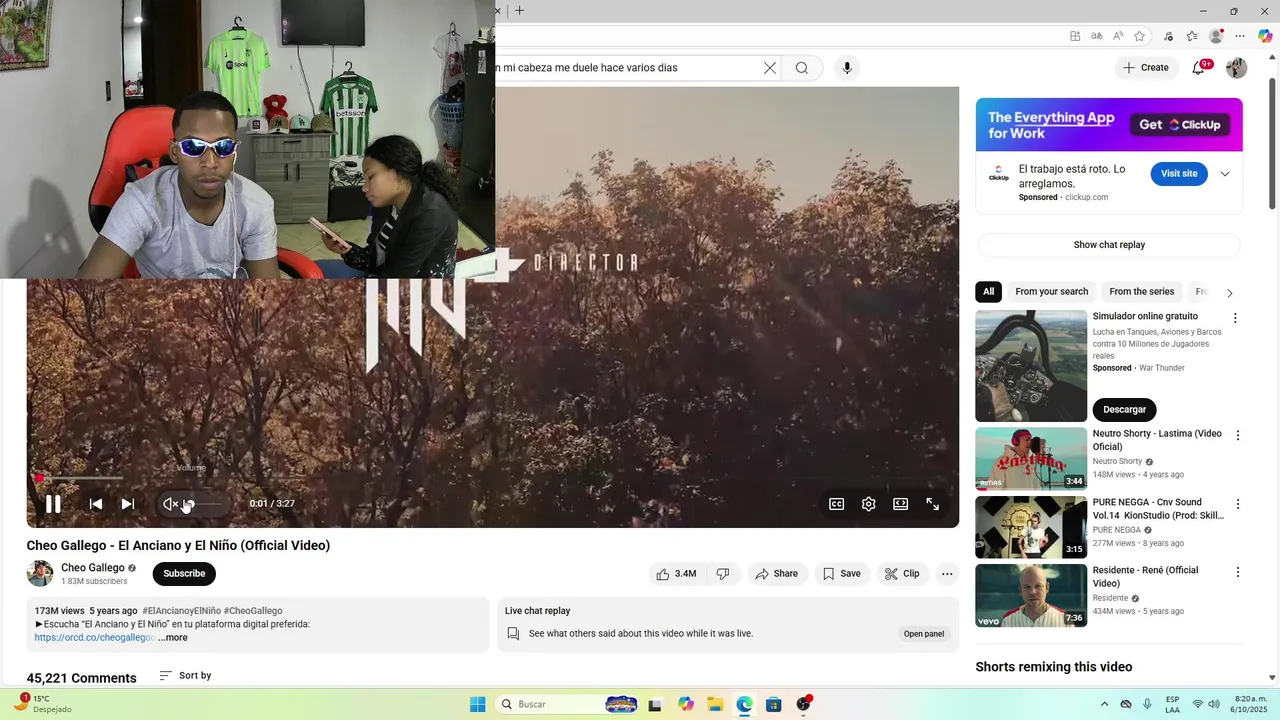Viewport: 1280px width, 720px height.
Task: Open the Copilot sidebar in Edge
Action: (x=1265, y=36)
